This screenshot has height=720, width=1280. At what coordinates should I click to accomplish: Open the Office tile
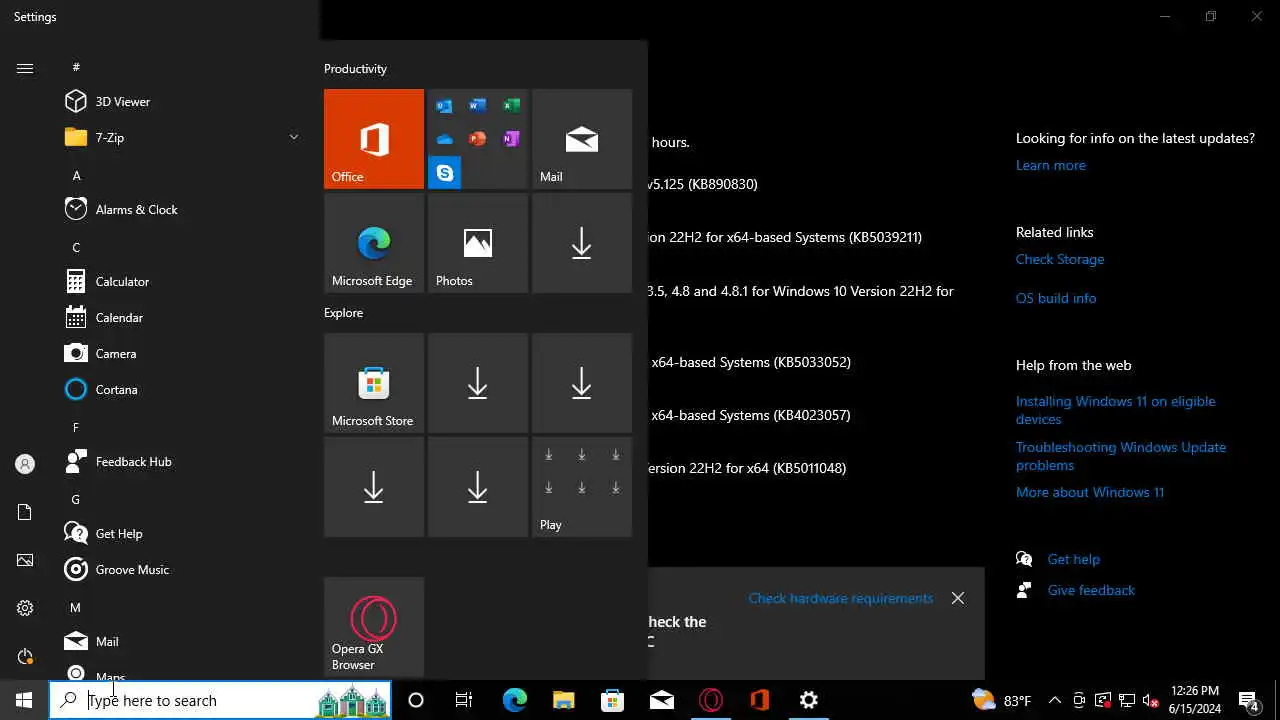[x=374, y=139]
